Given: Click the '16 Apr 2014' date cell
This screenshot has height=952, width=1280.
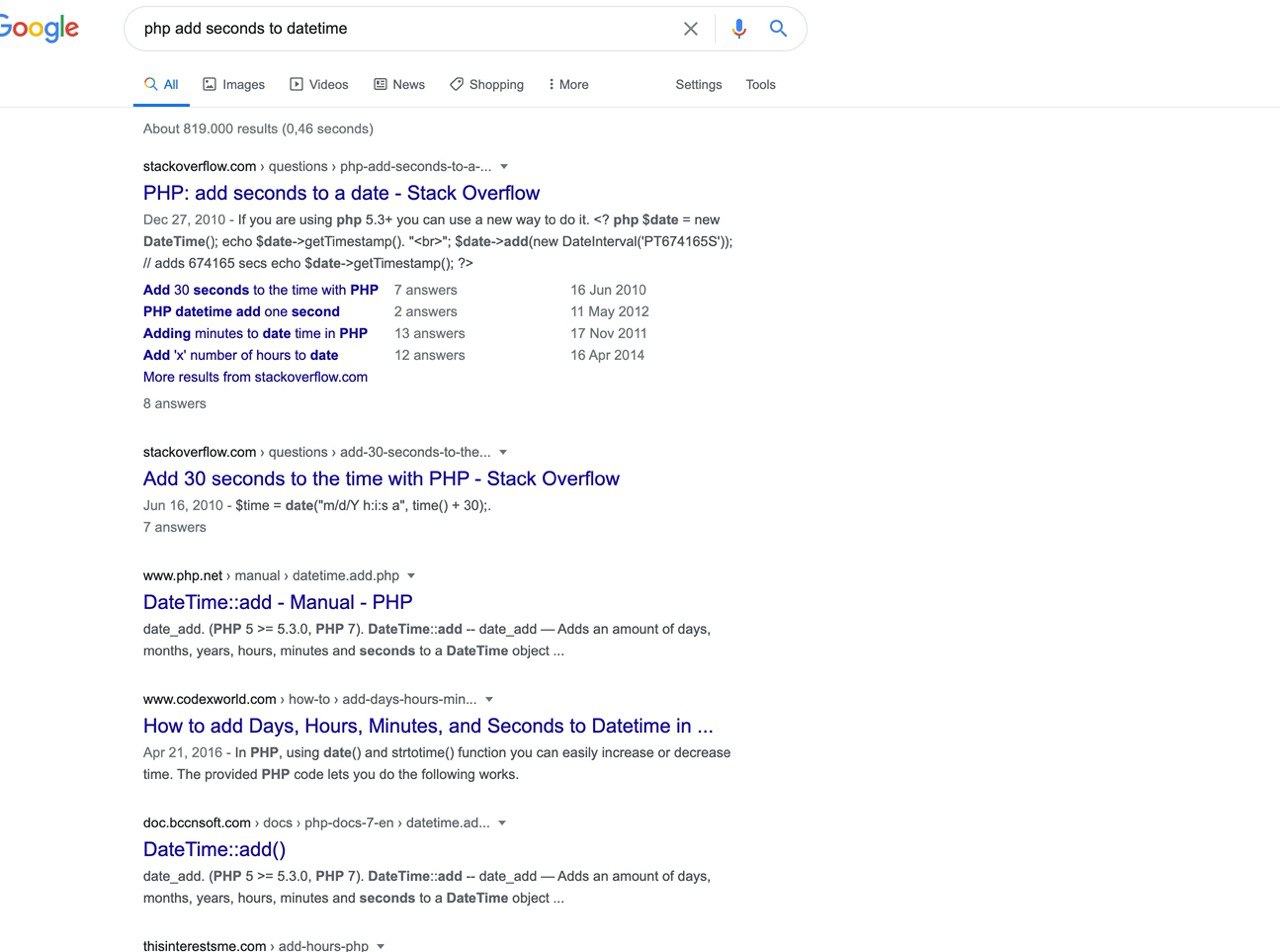Looking at the screenshot, I should (x=608, y=356).
